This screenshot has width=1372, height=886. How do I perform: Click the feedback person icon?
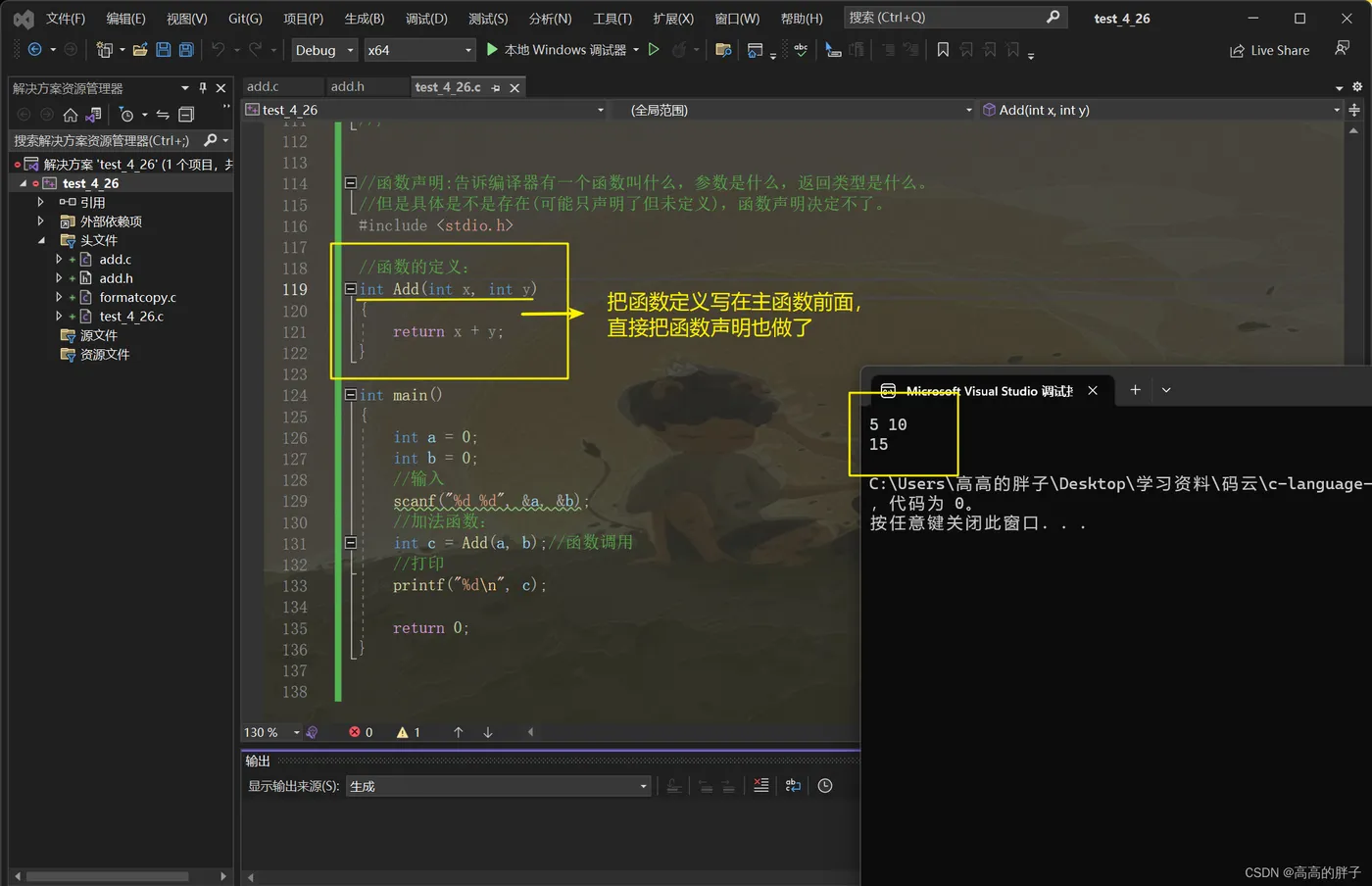[1343, 48]
